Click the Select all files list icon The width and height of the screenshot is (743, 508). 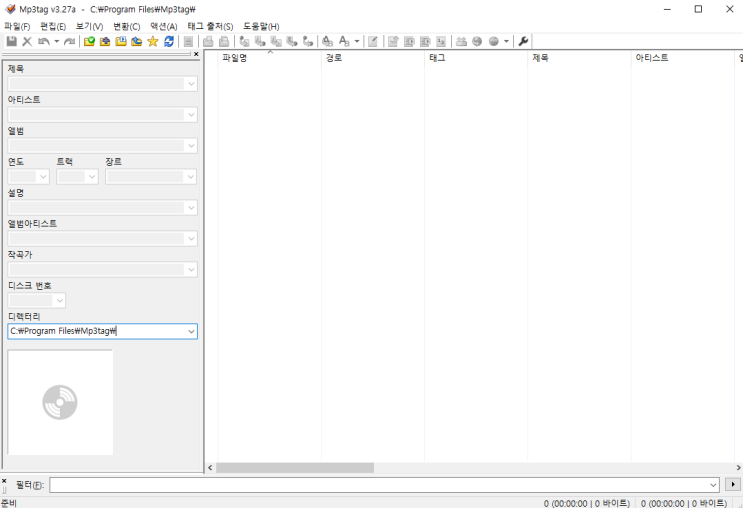click(x=188, y=41)
